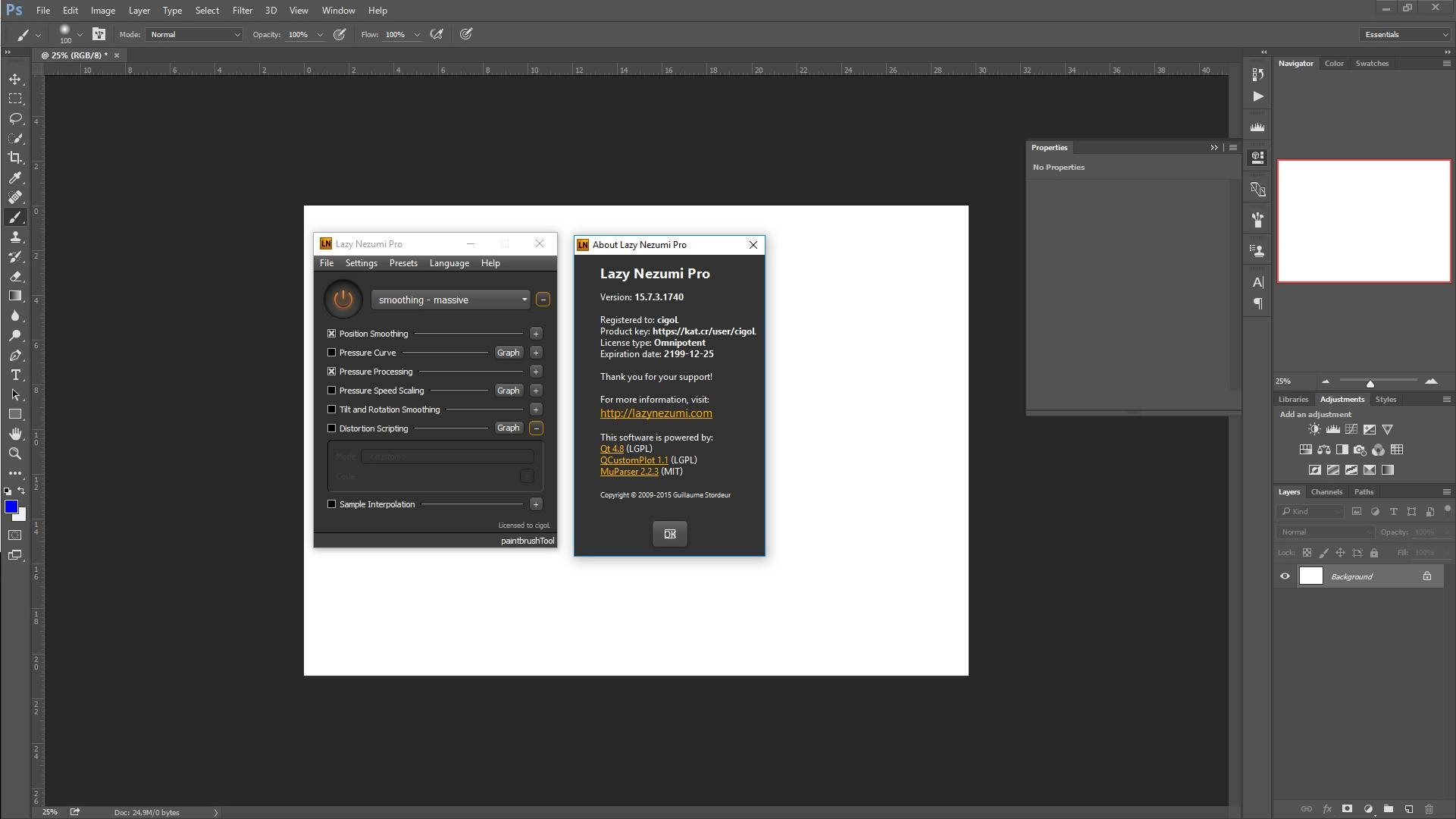Click OK in About Lazy Nezumi dialog
The width and height of the screenshot is (1456, 819).
pos(670,534)
